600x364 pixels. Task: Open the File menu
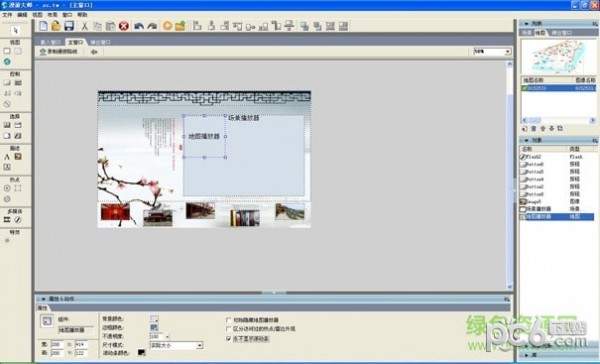point(7,15)
